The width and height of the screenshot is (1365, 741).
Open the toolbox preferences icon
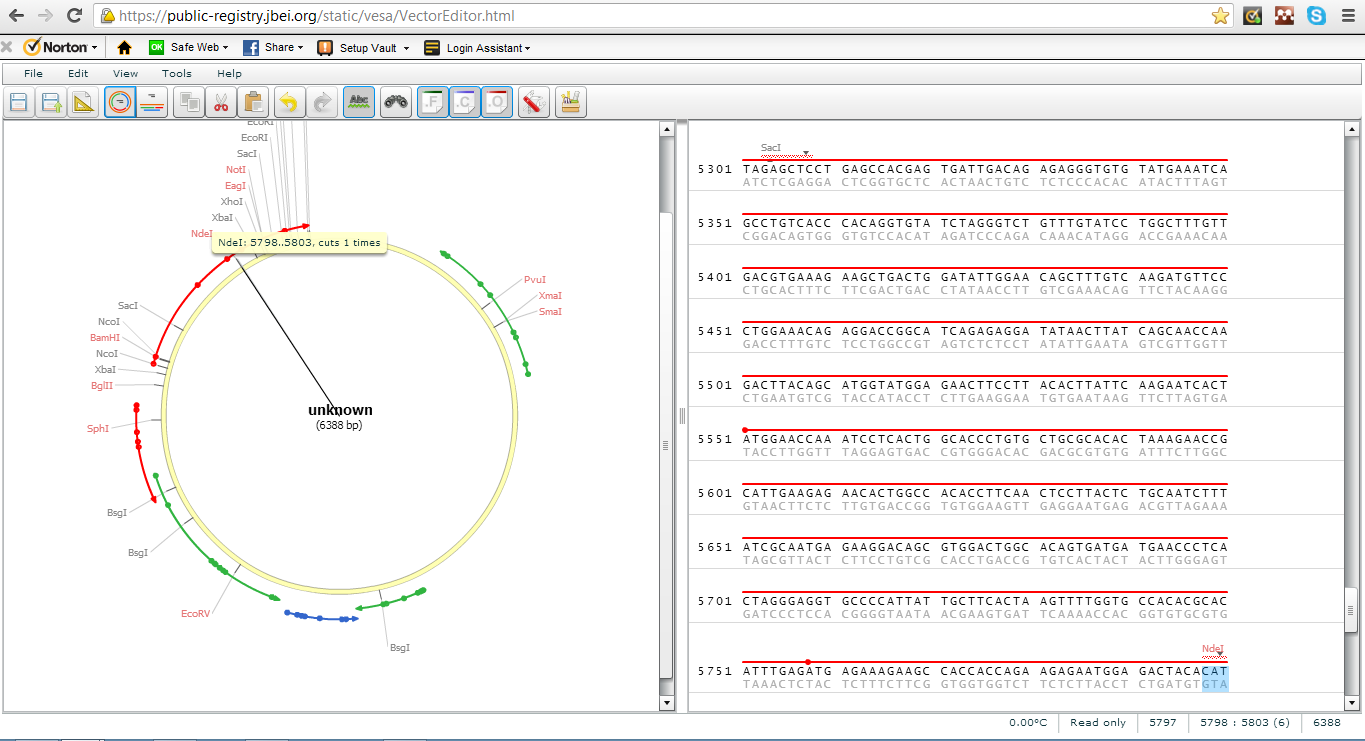point(571,102)
